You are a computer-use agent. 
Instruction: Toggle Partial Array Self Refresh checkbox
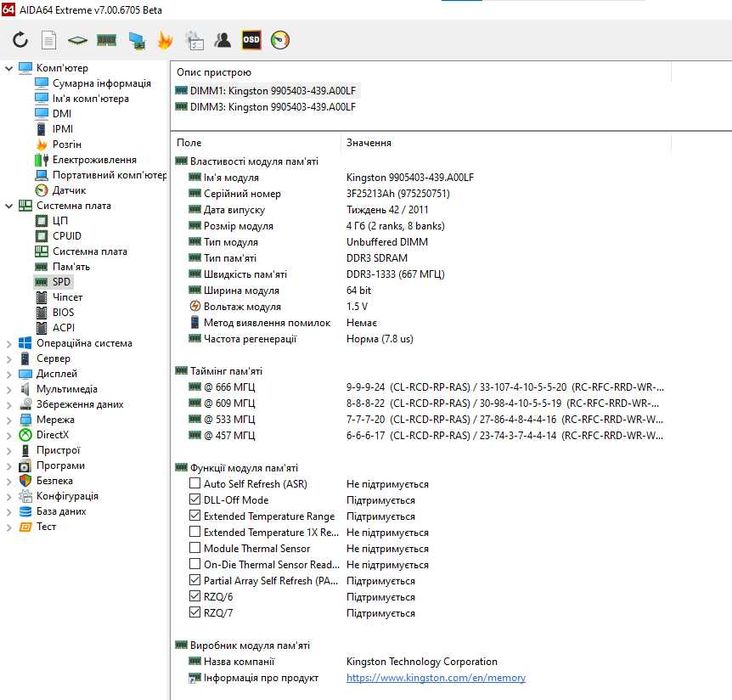[x=195, y=580]
